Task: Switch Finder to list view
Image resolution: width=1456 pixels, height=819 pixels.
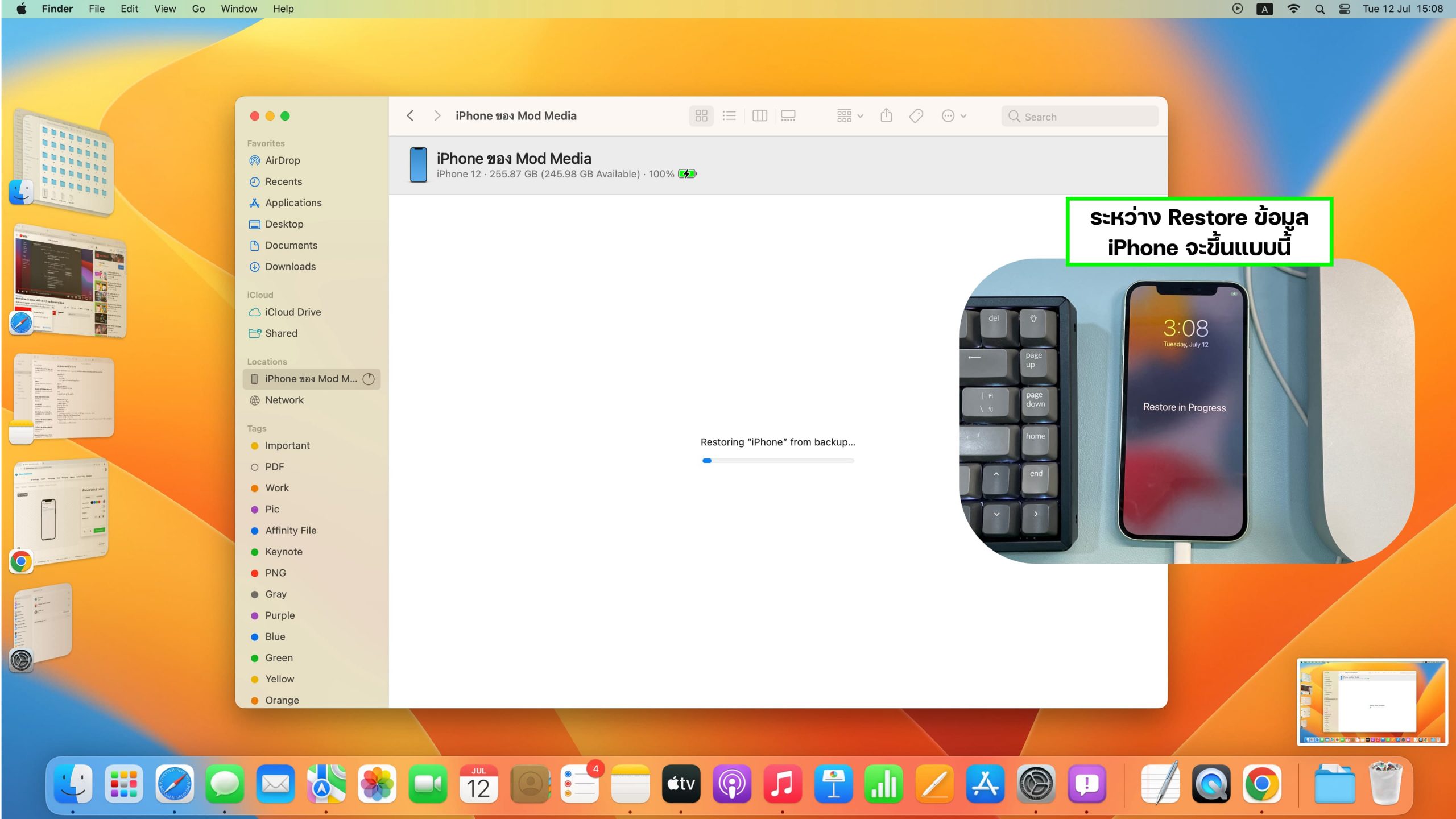Action: pyautogui.click(x=729, y=116)
